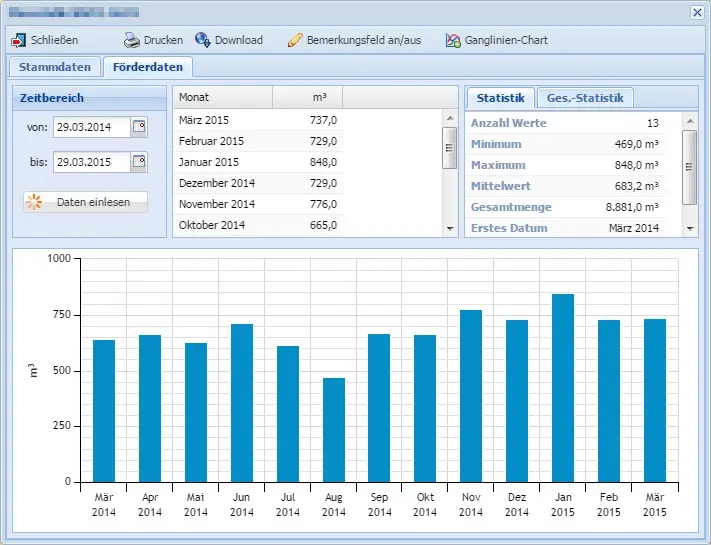Select the Statistik tab
The height and width of the screenshot is (545, 711).
(x=501, y=98)
